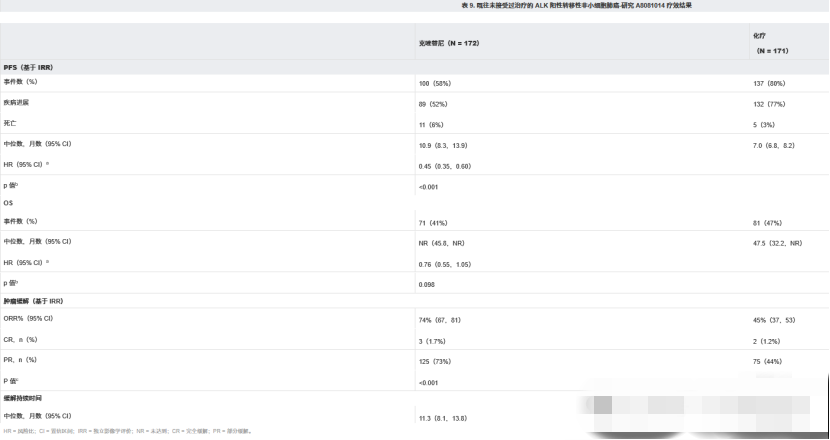Click the OS section label
830x440 pixels.
point(9,203)
